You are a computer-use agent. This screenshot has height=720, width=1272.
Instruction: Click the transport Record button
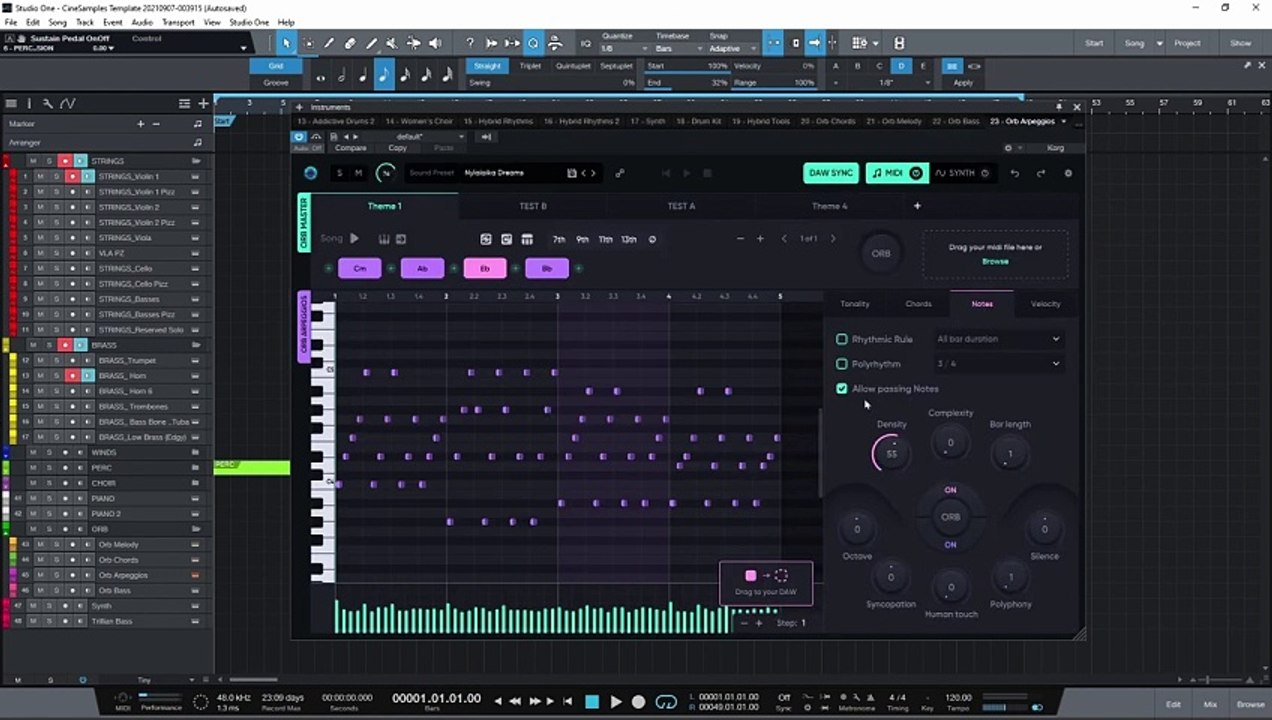638,702
